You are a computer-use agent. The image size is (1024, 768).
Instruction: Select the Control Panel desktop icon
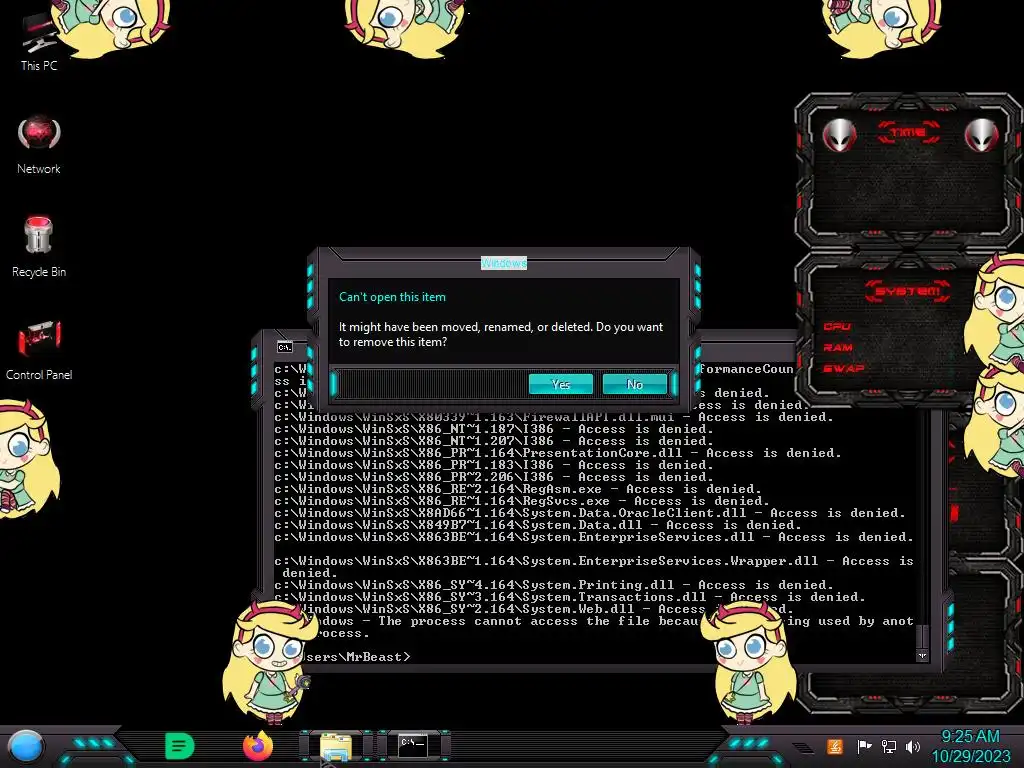[39, 350]
